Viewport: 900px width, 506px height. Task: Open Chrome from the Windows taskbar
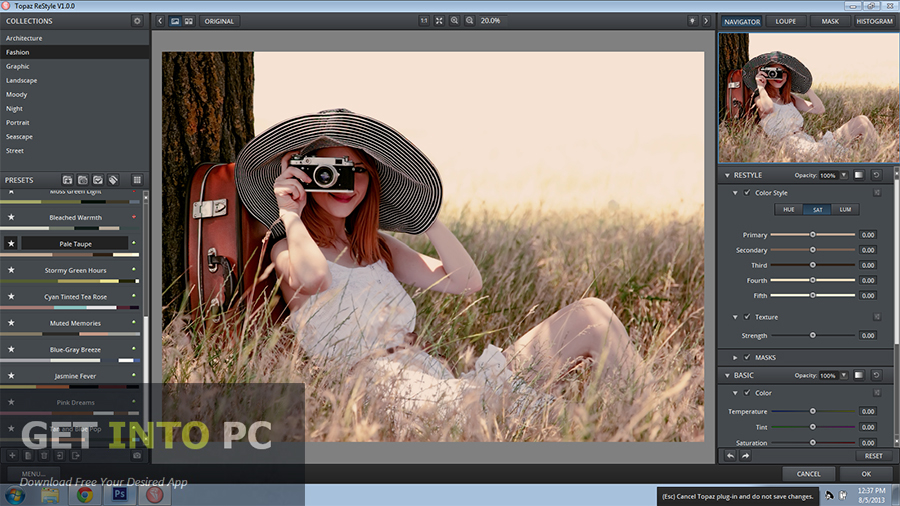[x=85, y=495]
